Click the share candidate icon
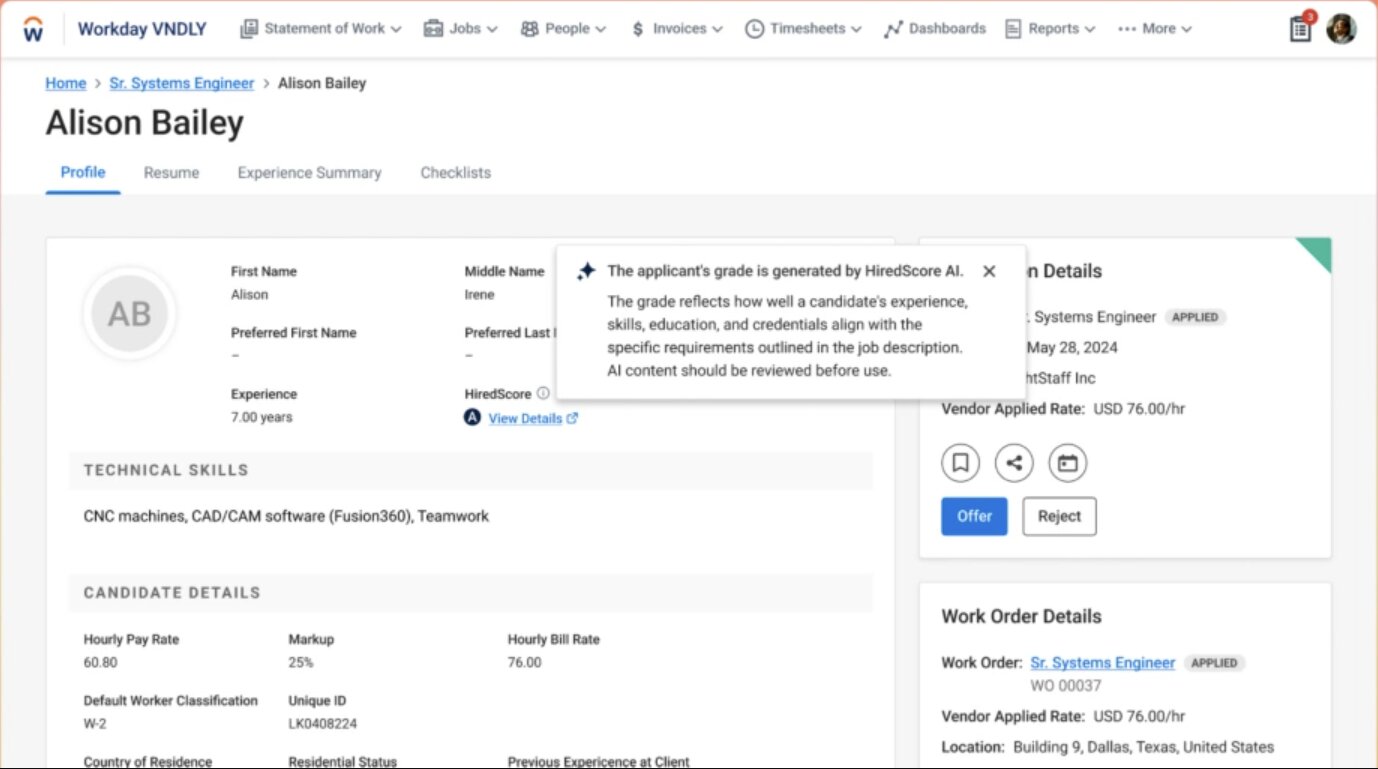The width and height of the screenshot is (1378, 769). point(1014,463)
